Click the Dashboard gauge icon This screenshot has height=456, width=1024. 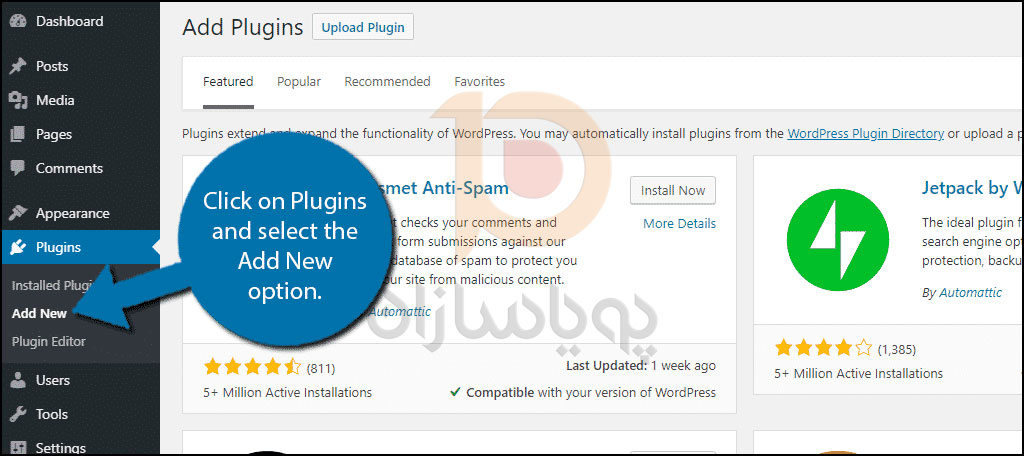pos(18,22)
